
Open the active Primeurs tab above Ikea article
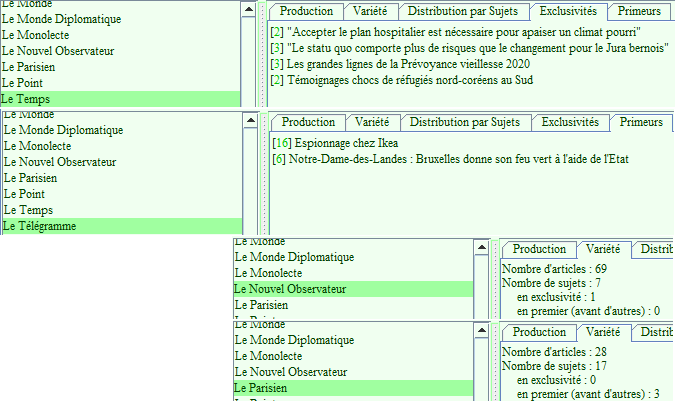tap(641, 122)
